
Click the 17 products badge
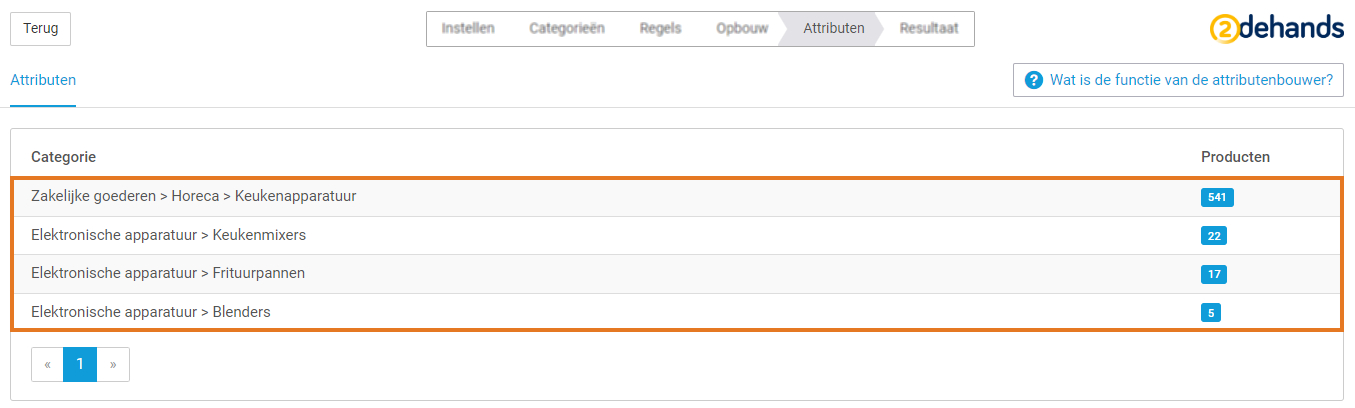tap(1214, 274)
